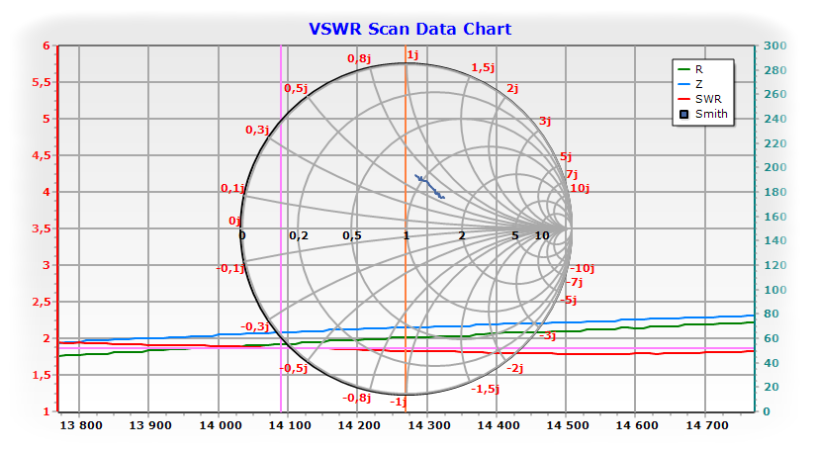Click the right axis value 300

775,46
